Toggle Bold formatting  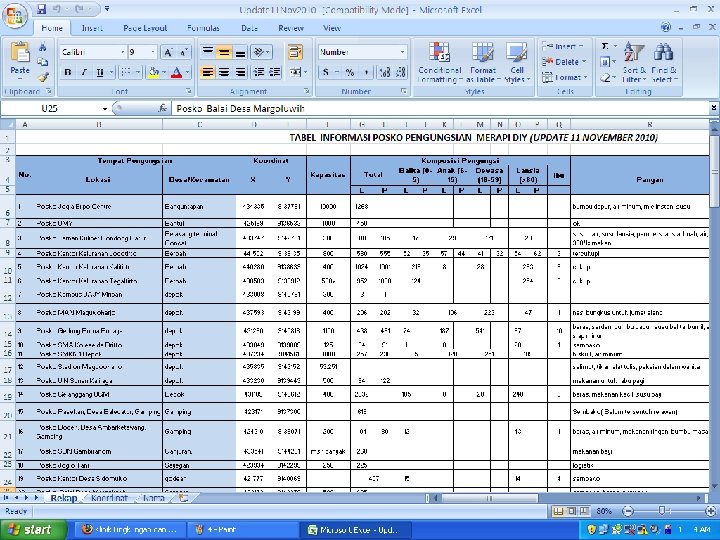click(68, 72)
